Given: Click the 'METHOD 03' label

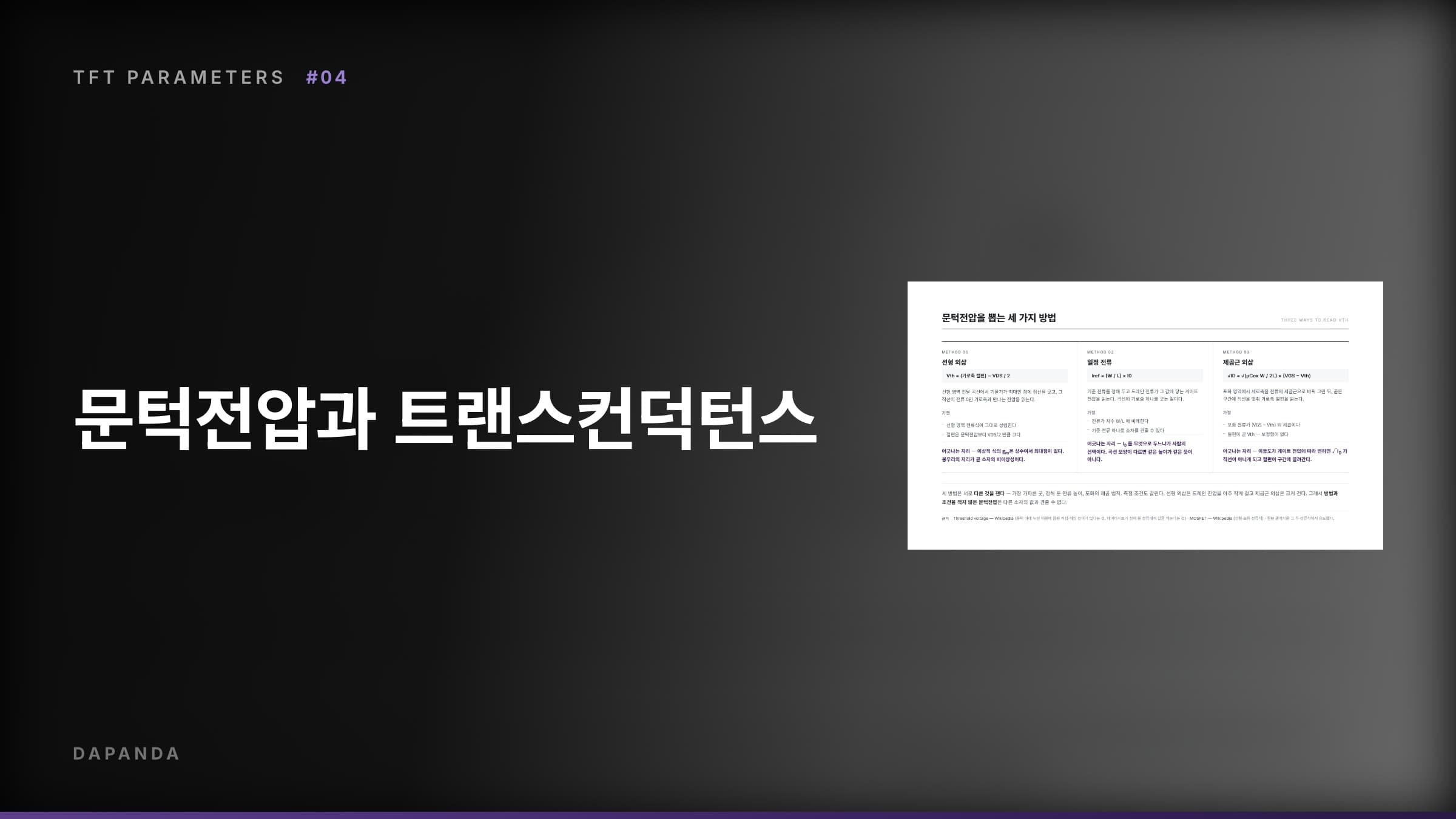Looking at the screenshot, I should click(x=1236, y=352).
